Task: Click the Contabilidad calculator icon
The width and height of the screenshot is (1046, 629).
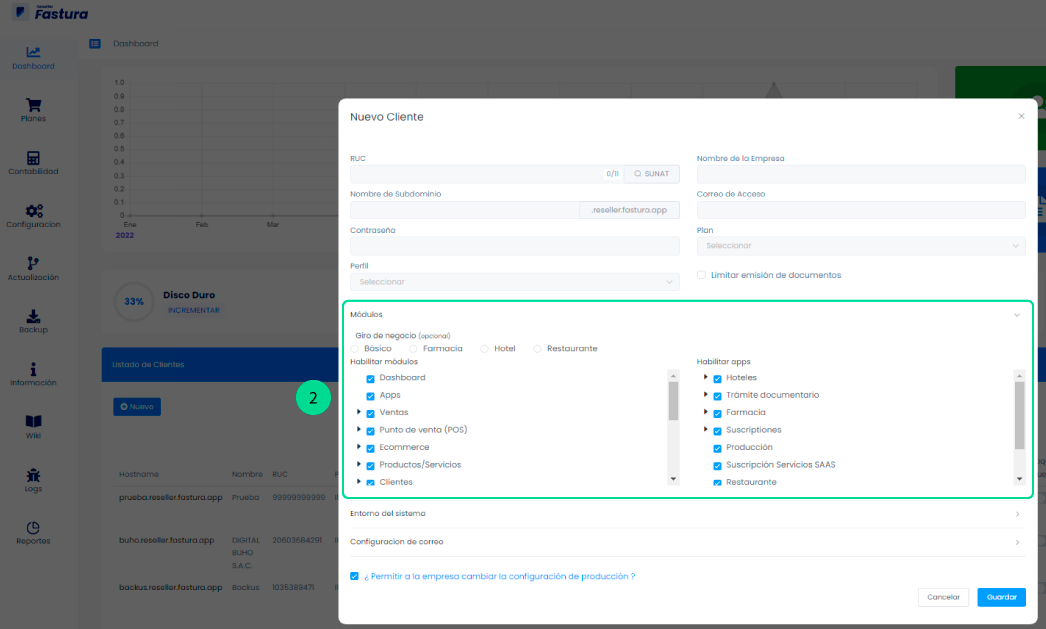Action: 33,158
